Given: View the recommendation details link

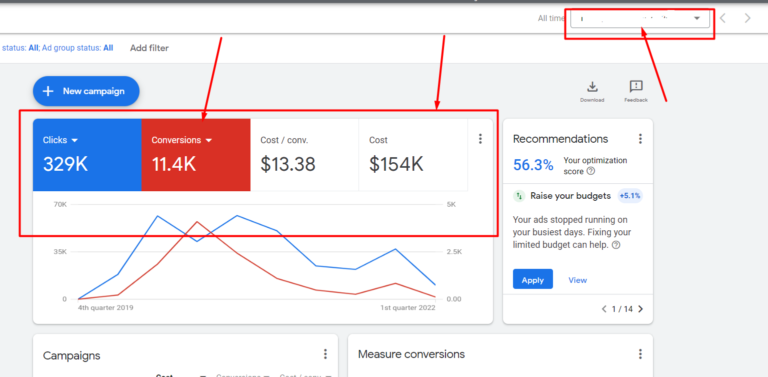Looking at the screenshot, I should [x=577, y=280].
